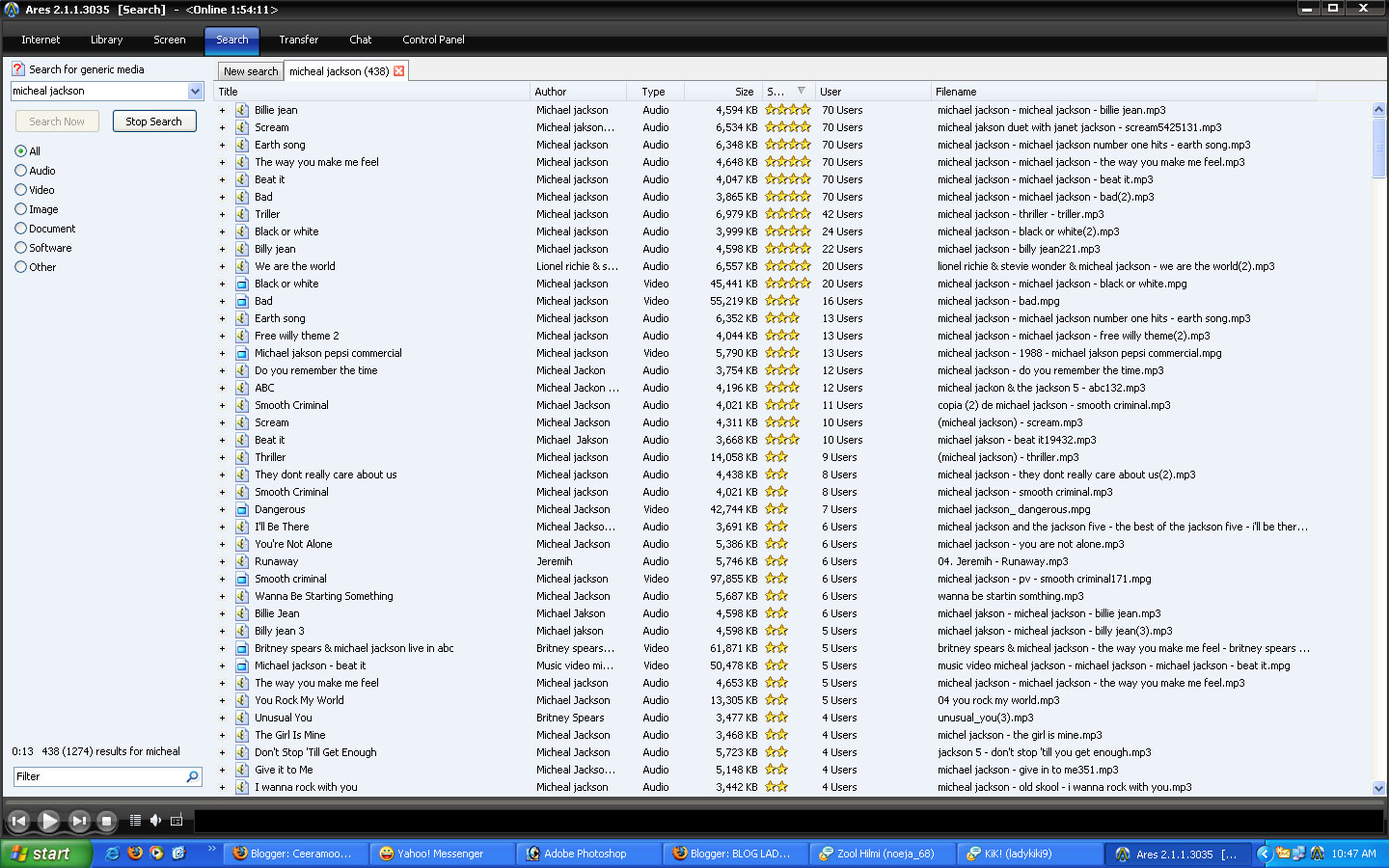Click the help question mark icon

[18, 69]
